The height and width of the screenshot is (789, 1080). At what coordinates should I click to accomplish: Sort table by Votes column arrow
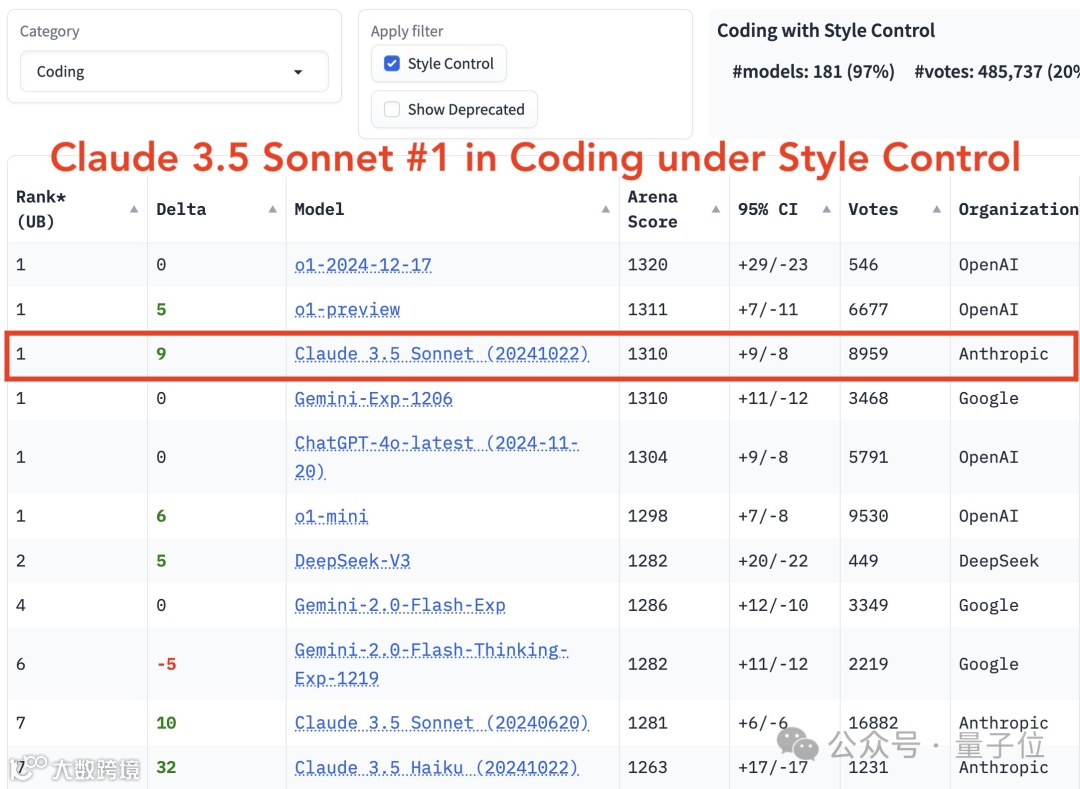937,209
